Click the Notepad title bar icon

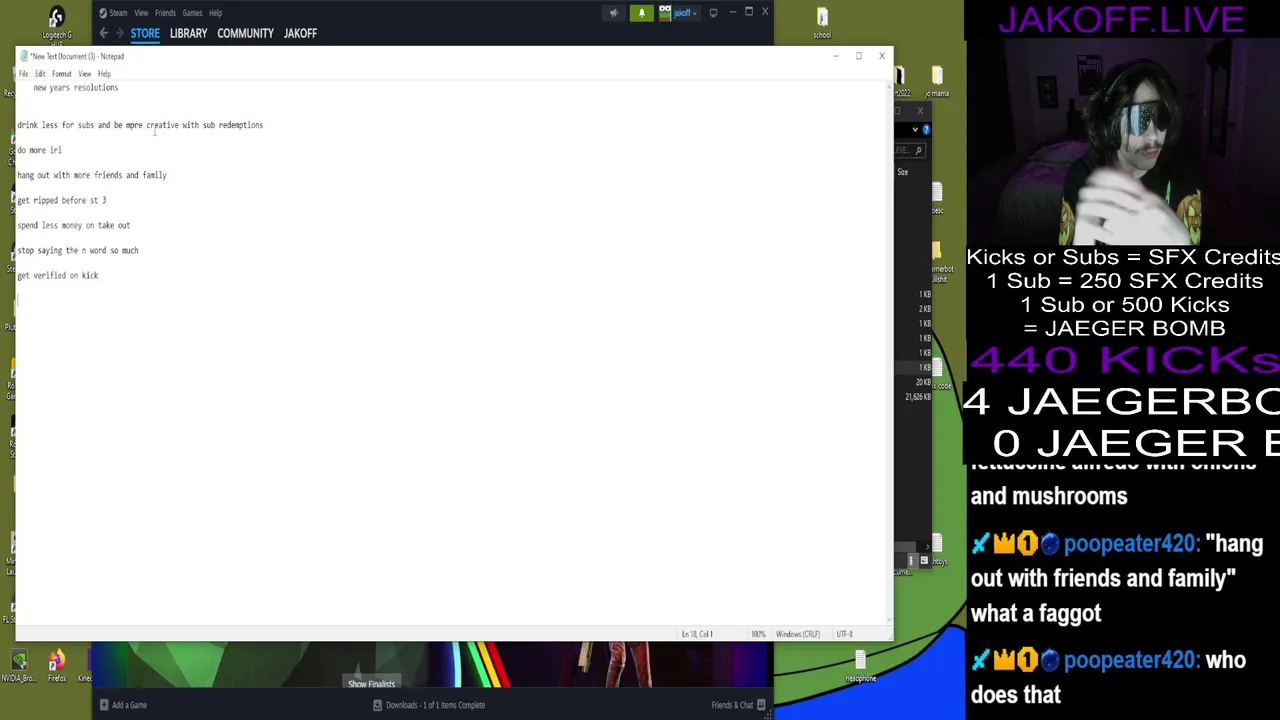(24, 56)
